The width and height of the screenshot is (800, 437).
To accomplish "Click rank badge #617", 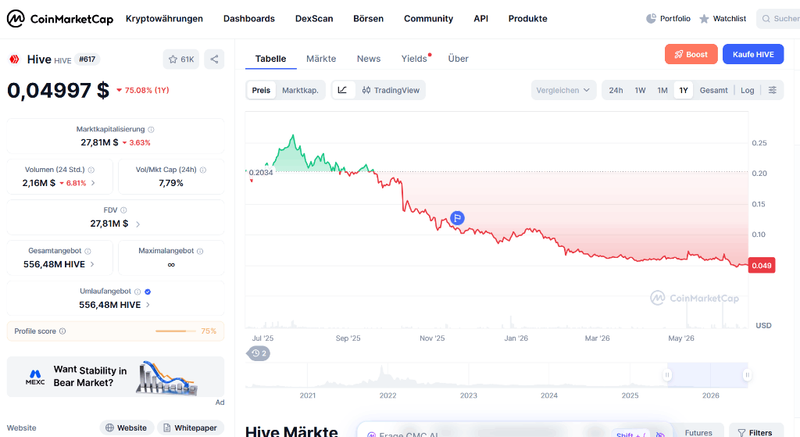I will [x=87, y=59].
